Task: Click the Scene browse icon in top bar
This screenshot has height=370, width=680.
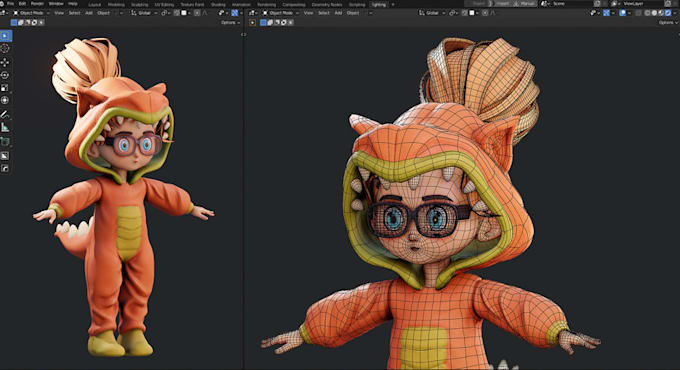Action: tap(545, 4)
